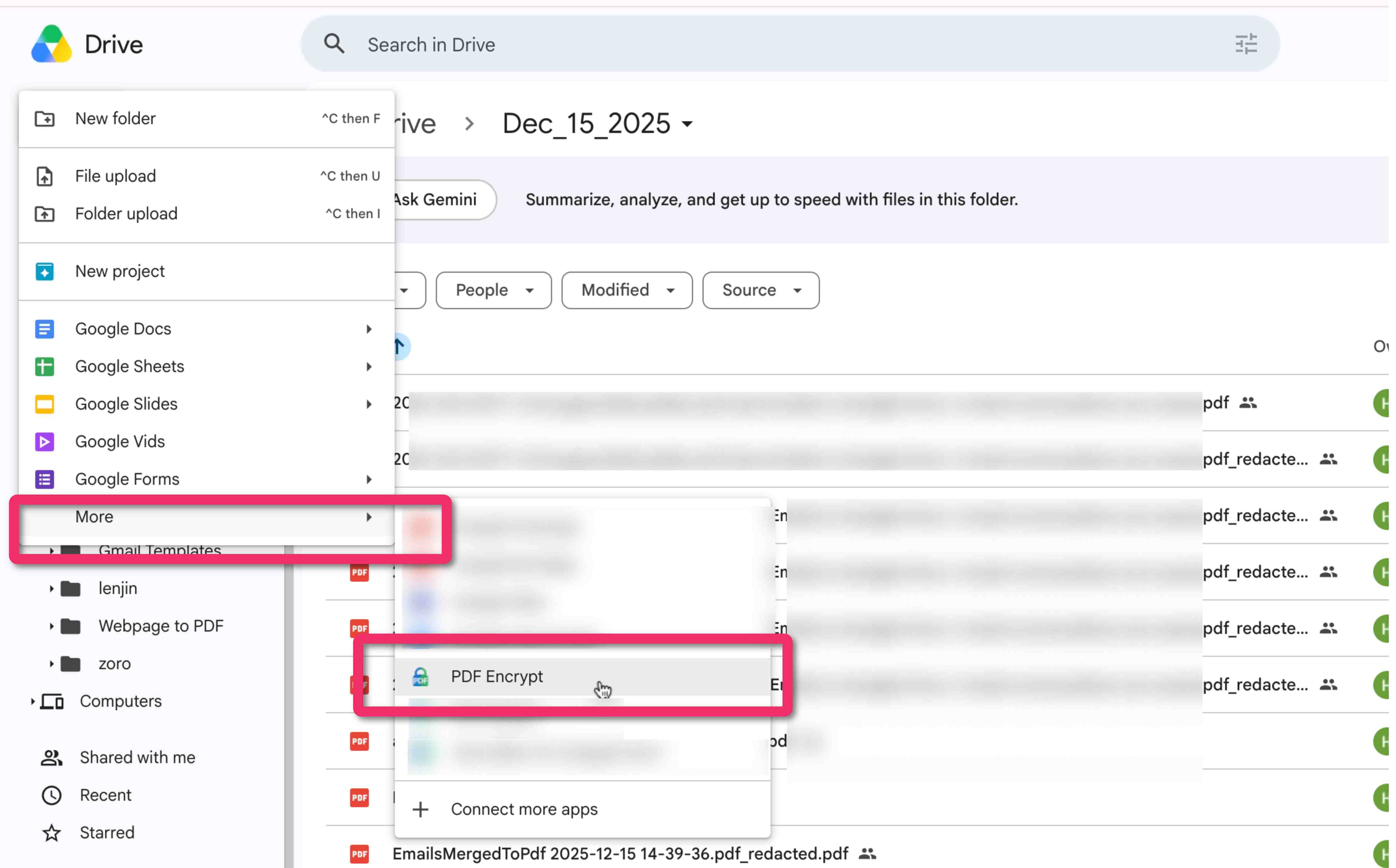Expand the Google Slides submenu arrow
The width and height of the screenshot is (1396, 868).
(369, 405)
